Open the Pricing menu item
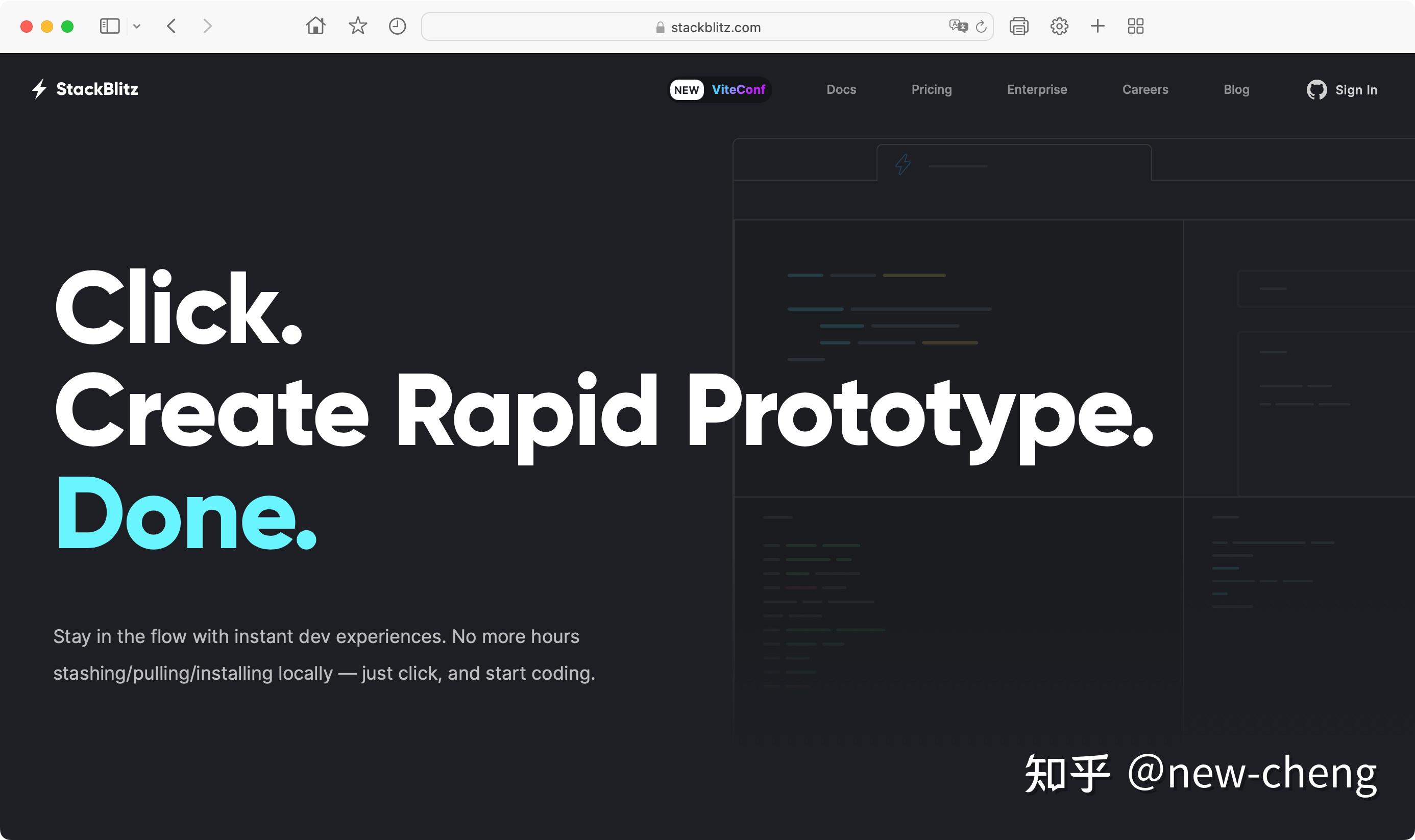Screen dimensions: 1415x840 [x=931, y=89]
